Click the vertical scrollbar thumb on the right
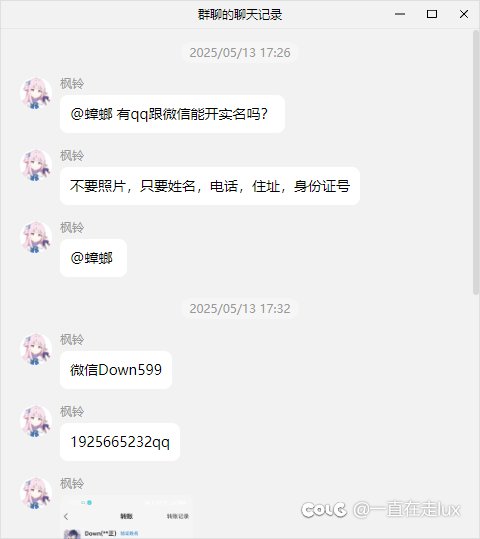Image resolution: width=480 pixels, height=539 pixels. point(476,162)
